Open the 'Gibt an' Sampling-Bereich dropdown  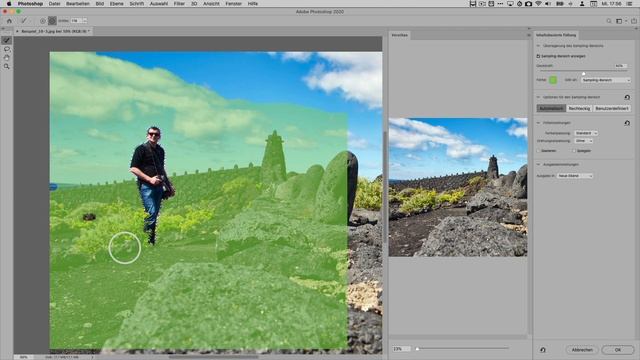pyautogui.click(x=606, y=80)
